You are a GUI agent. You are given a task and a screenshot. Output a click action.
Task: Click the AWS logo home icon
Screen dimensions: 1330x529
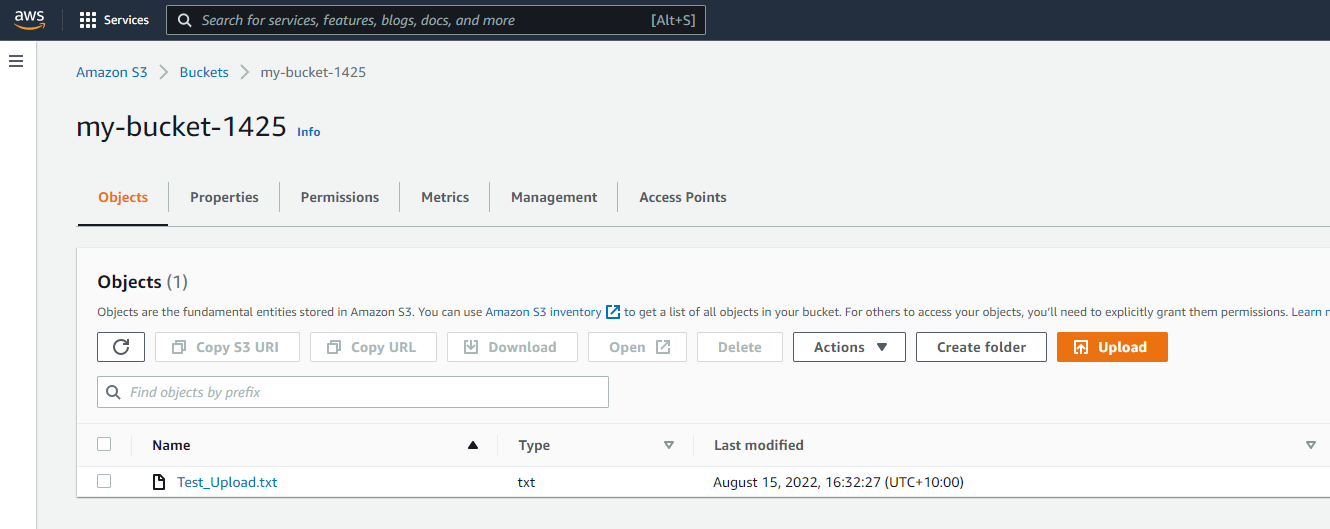click(x=30, y=20)
